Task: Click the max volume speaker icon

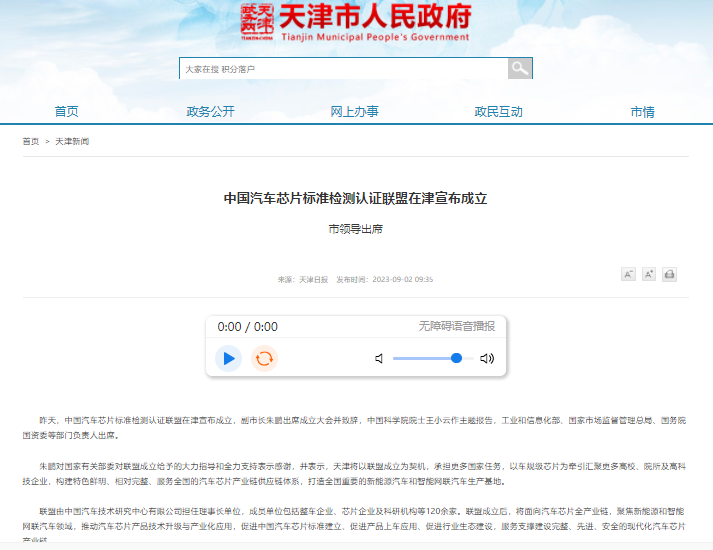Action: tap(487, 359)
